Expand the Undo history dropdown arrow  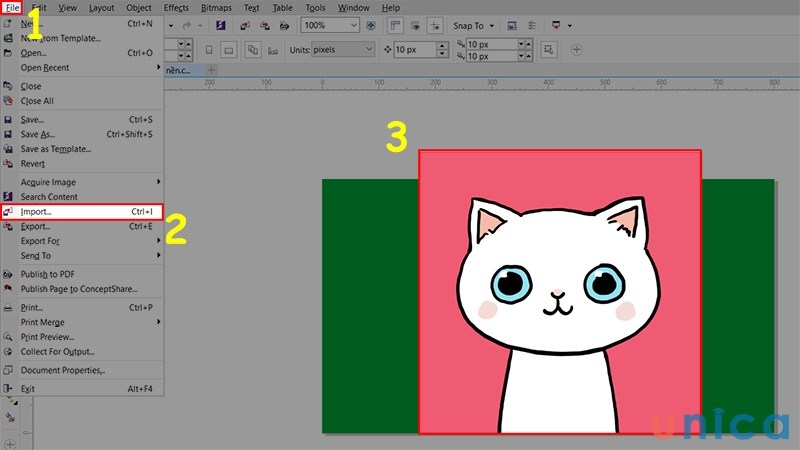(171, 26)
